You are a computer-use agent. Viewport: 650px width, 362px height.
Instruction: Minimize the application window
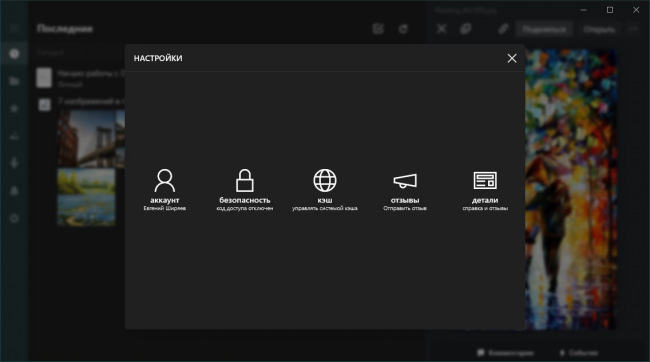tap(584, 10)
